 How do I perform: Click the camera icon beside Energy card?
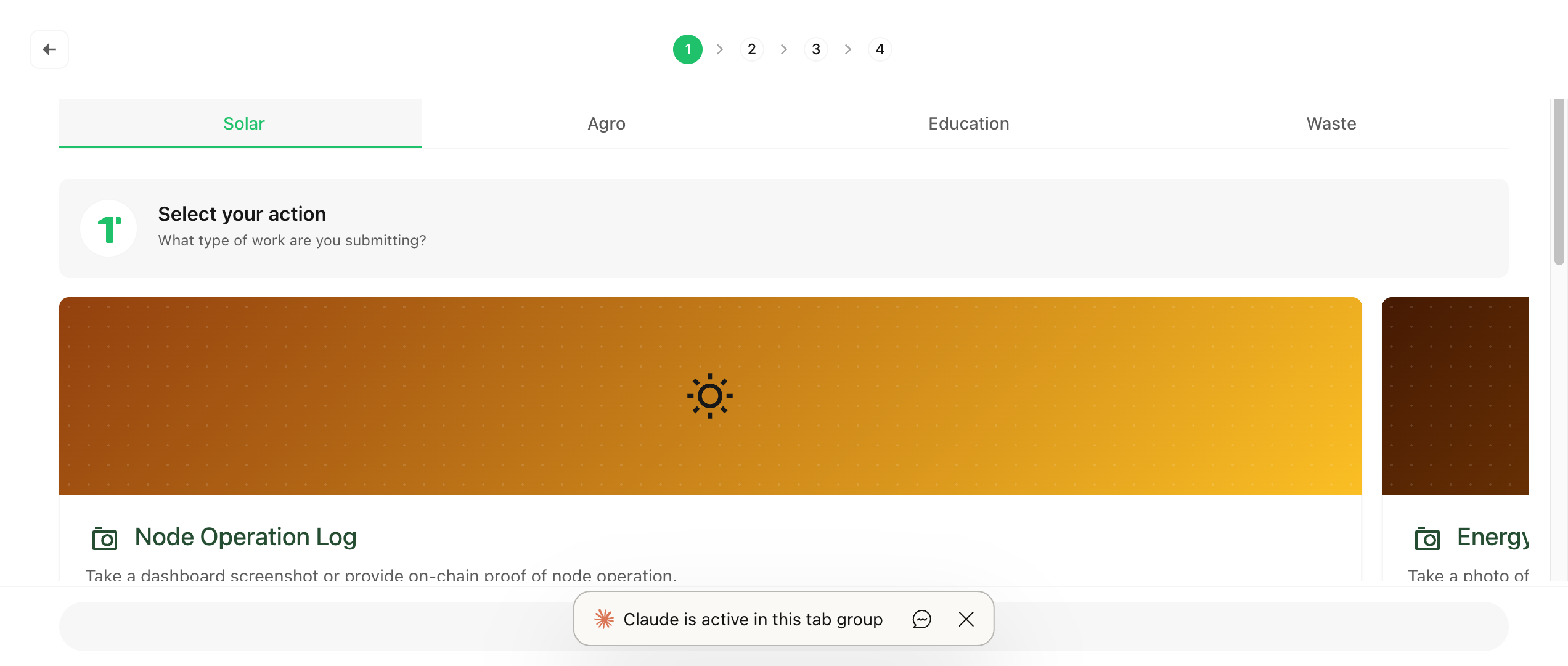point(1427,538)
